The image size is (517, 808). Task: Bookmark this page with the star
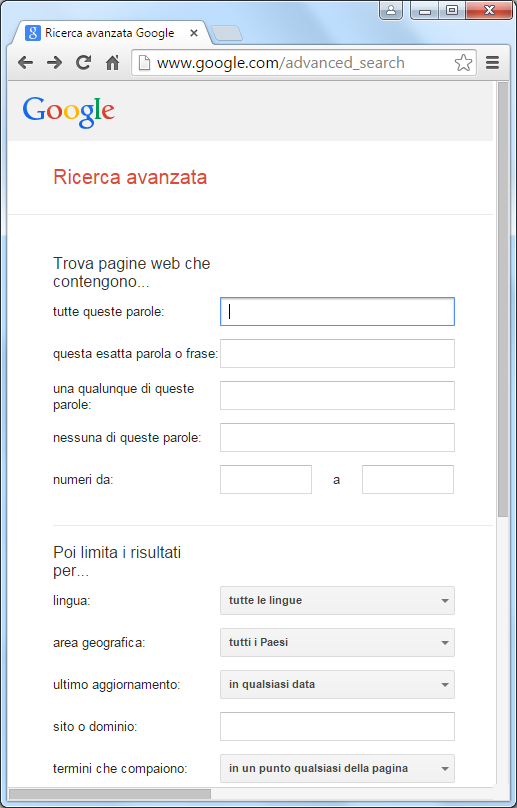coord(463,63)
